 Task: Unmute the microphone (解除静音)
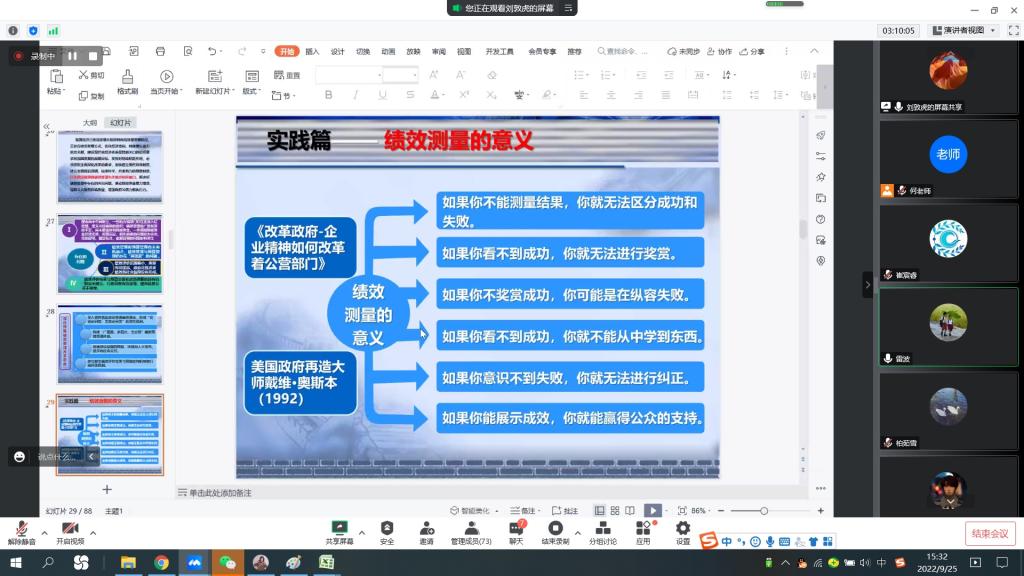(21, 528)
